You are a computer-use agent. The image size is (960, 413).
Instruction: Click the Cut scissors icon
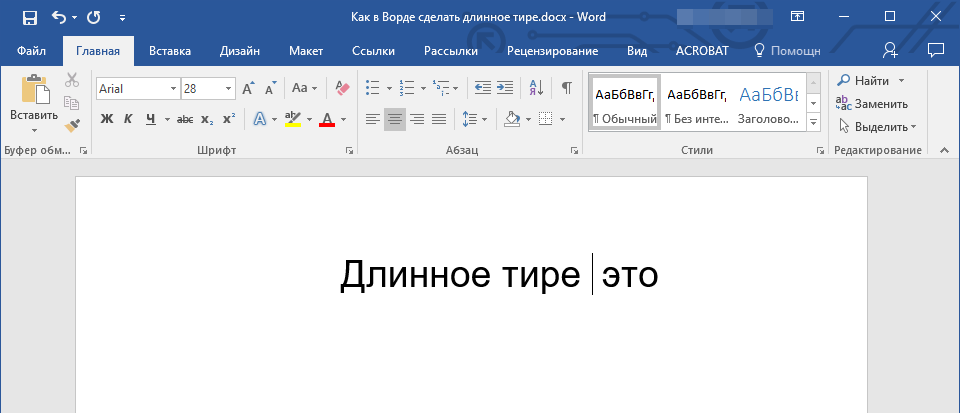[72, 81]
